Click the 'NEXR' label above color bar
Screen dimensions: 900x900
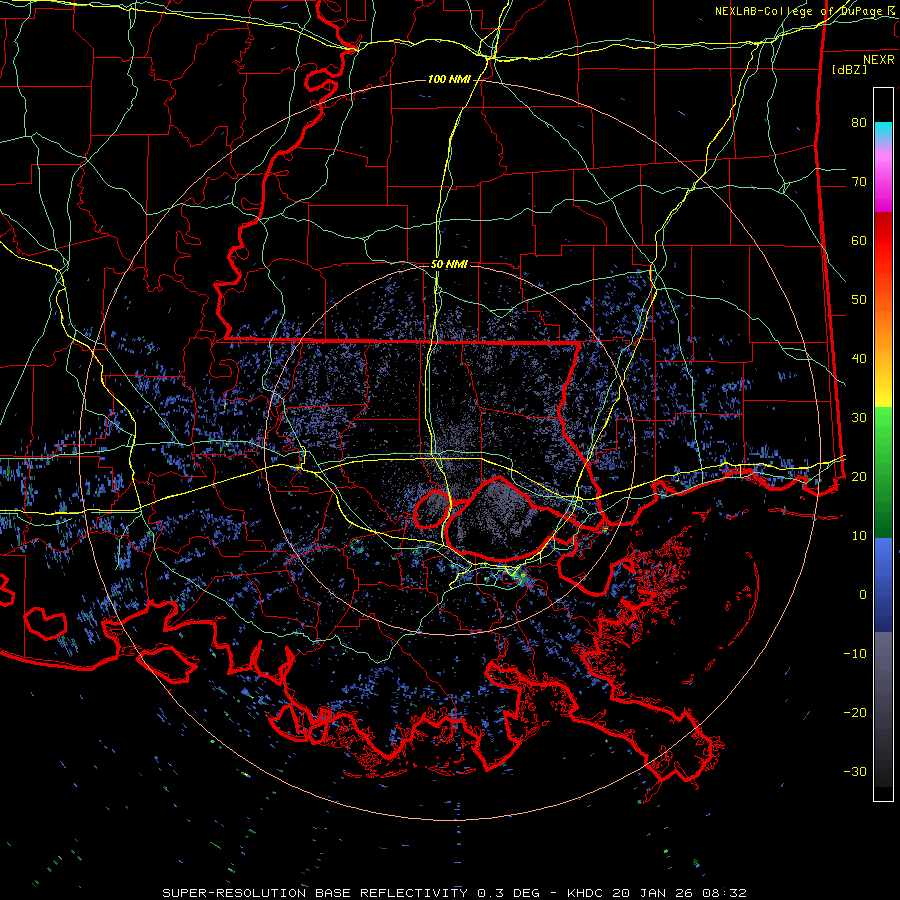(878, 60)
